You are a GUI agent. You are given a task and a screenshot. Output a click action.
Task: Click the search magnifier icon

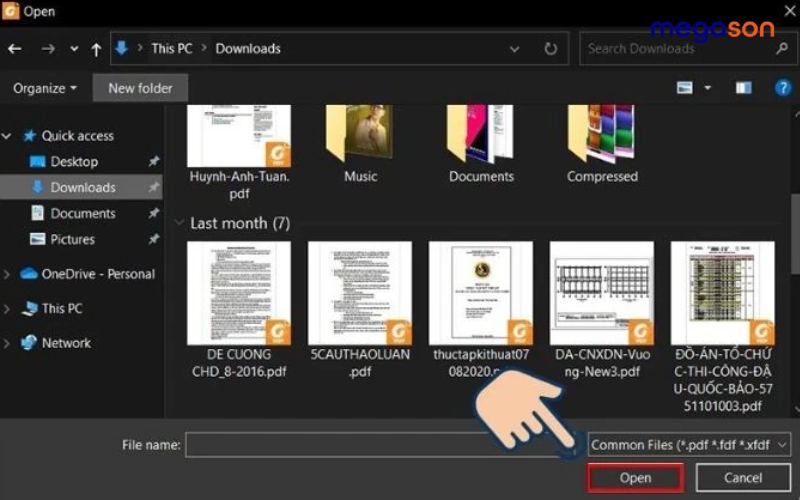tap(782, 48)
